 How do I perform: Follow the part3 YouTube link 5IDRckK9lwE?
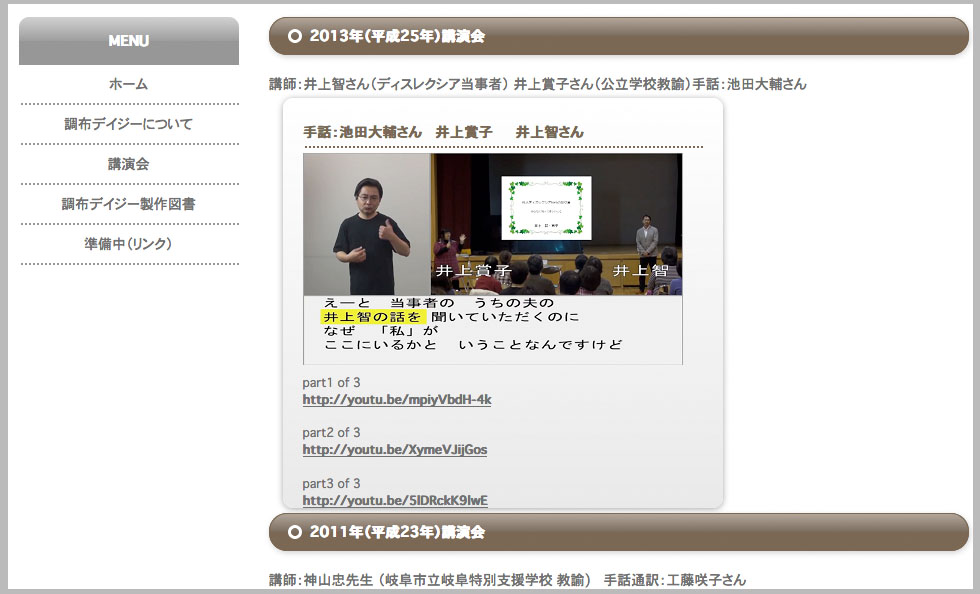click(395, 500)
